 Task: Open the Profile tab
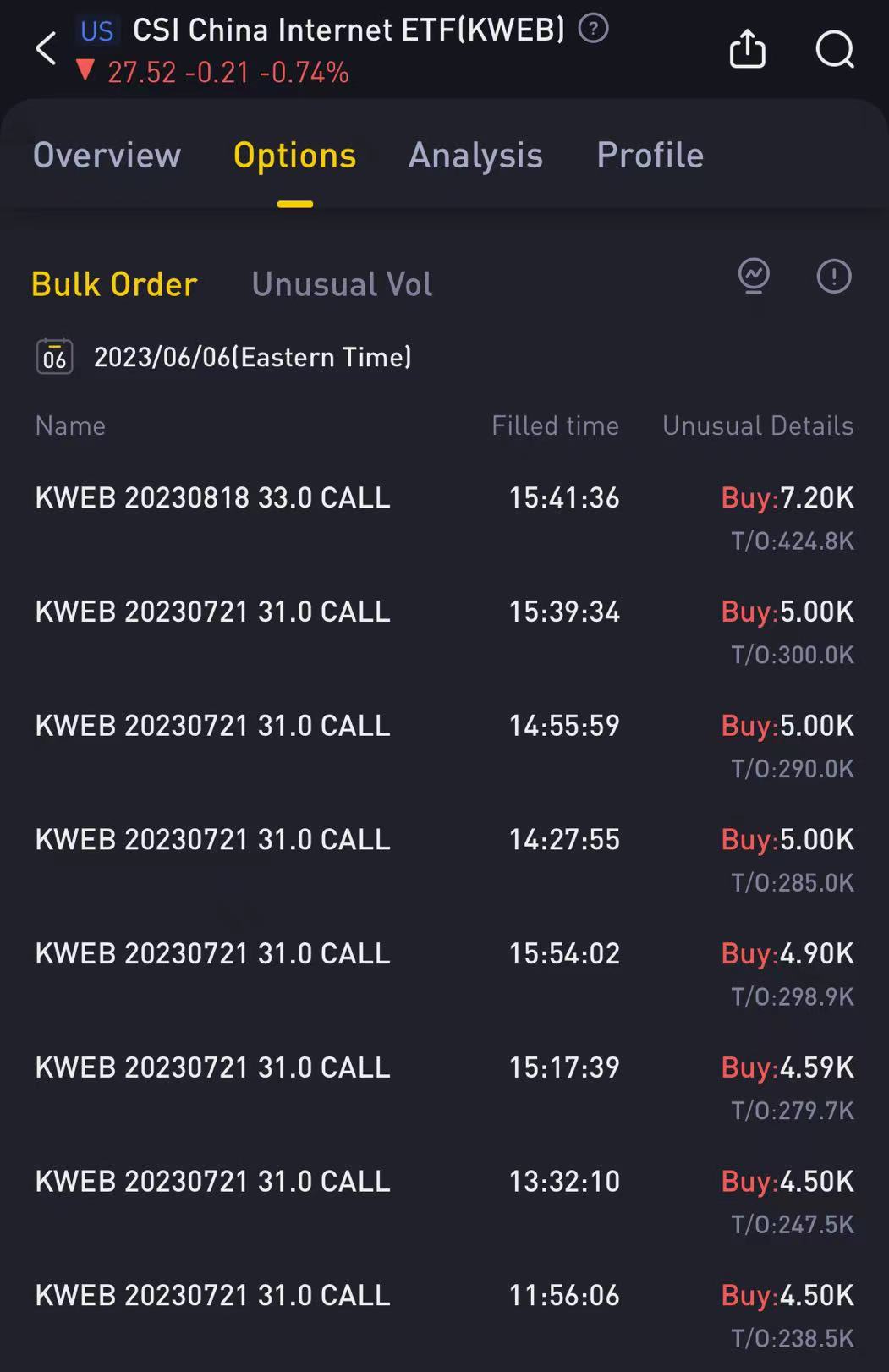tap(650, 156)
